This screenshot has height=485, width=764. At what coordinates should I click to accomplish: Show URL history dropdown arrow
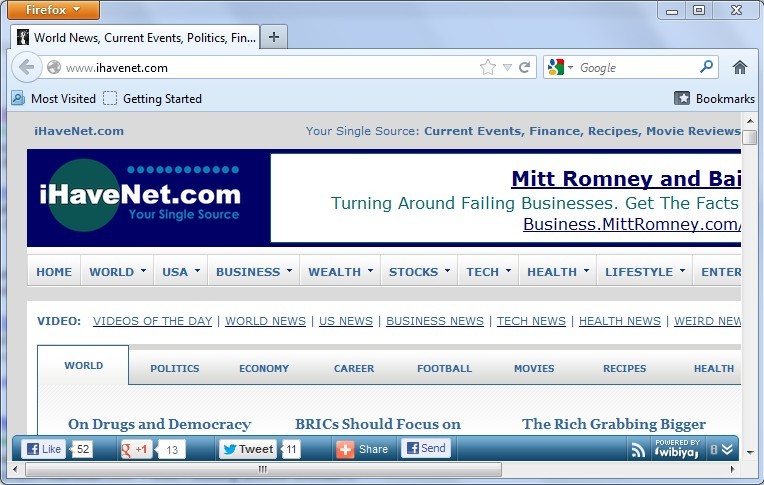[507, 67]
